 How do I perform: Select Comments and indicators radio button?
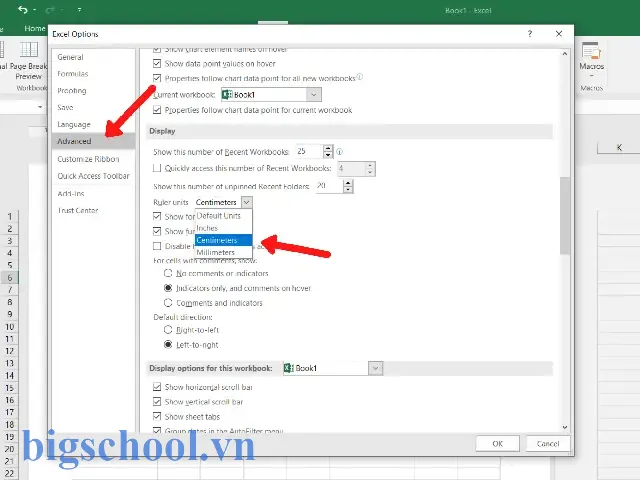(x=168, y=303)
